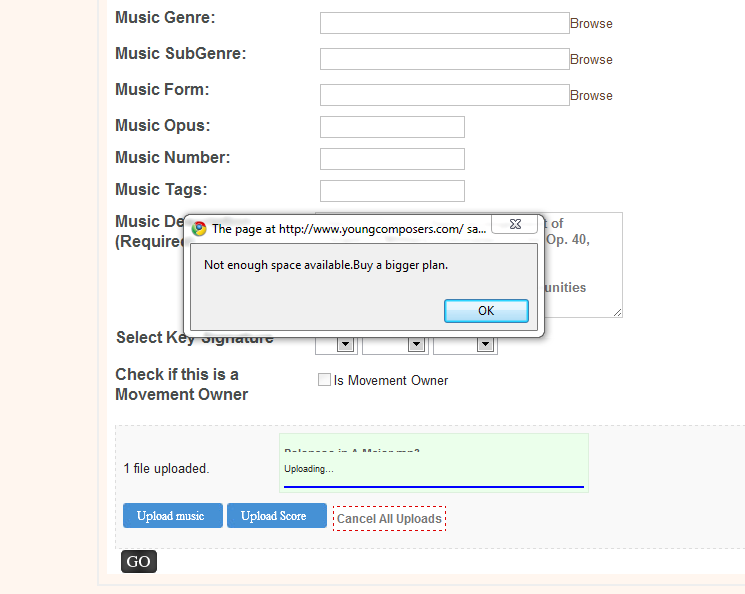The height and width of the screenshot is (594, 745).
Task: Click Browse next to Music Genre
Action: point(591,24)
